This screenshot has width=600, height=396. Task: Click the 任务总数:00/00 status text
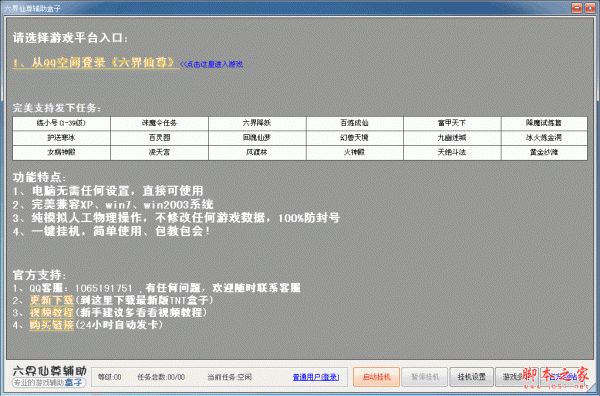click(x=161, y=377)
